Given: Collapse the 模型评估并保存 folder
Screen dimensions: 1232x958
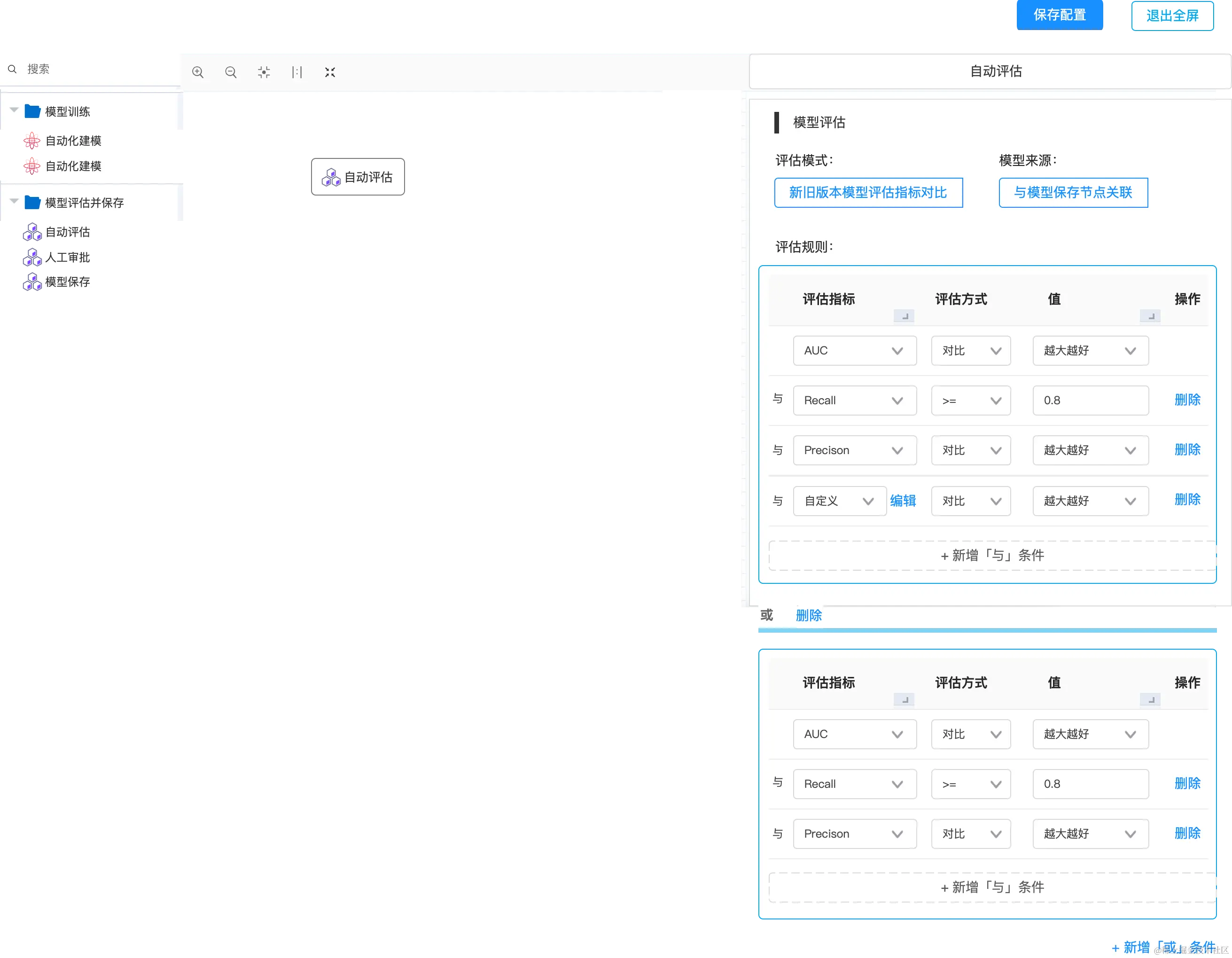Looking at the screenshot, I should click(15, 201).
